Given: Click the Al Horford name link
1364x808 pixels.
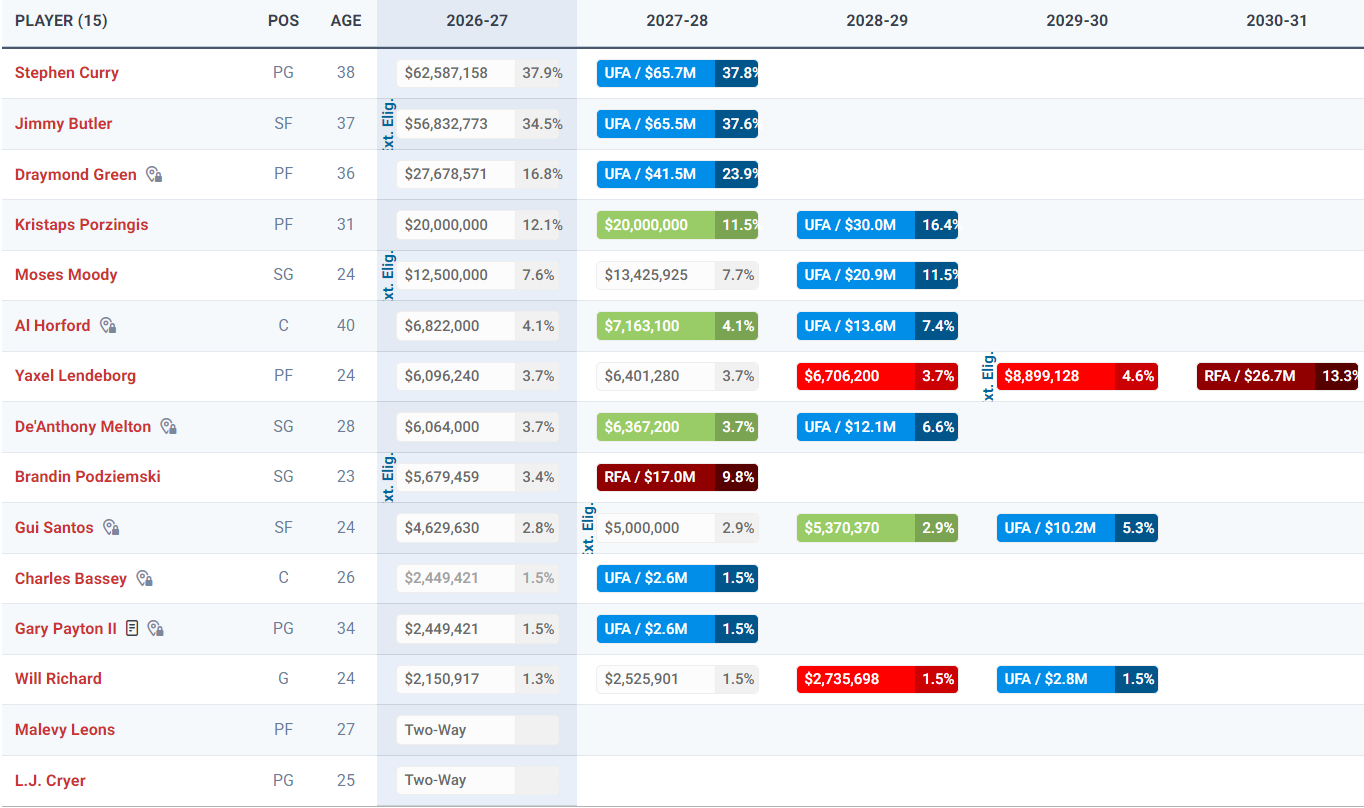Looking at the screenshot, I should pos(53,326).
